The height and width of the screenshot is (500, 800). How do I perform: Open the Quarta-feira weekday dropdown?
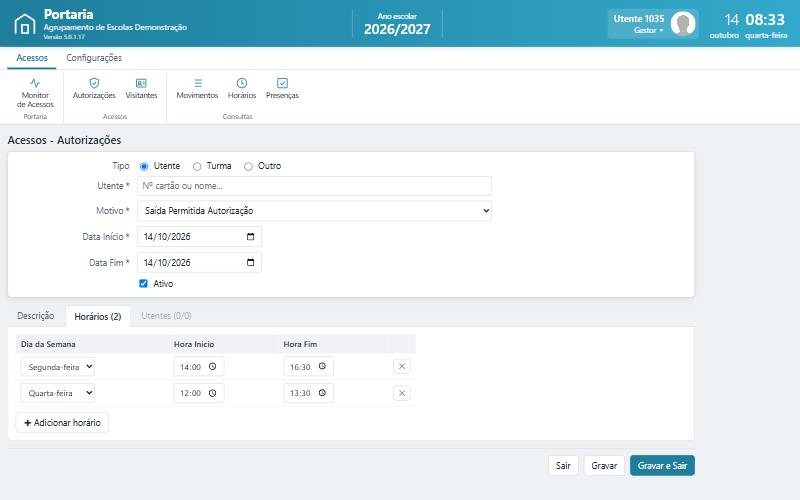58,393
